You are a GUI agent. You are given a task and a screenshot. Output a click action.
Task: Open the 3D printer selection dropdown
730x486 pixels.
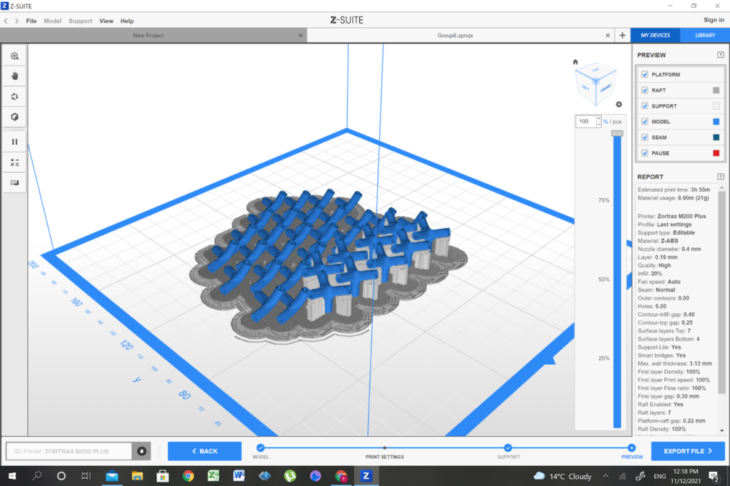pos(141,451)
